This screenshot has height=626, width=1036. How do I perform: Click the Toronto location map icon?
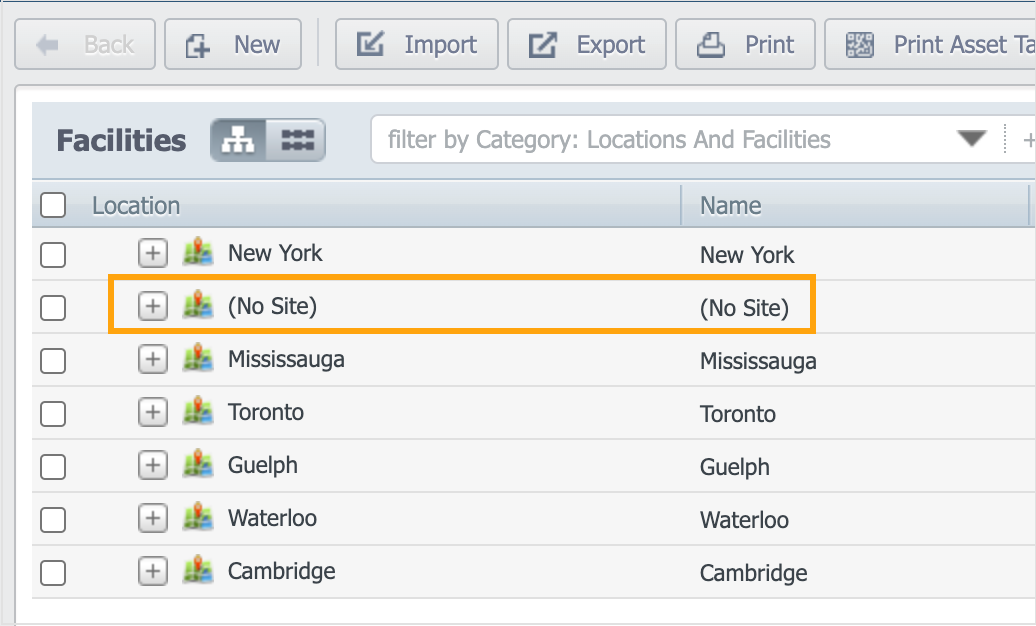[198, 412]
